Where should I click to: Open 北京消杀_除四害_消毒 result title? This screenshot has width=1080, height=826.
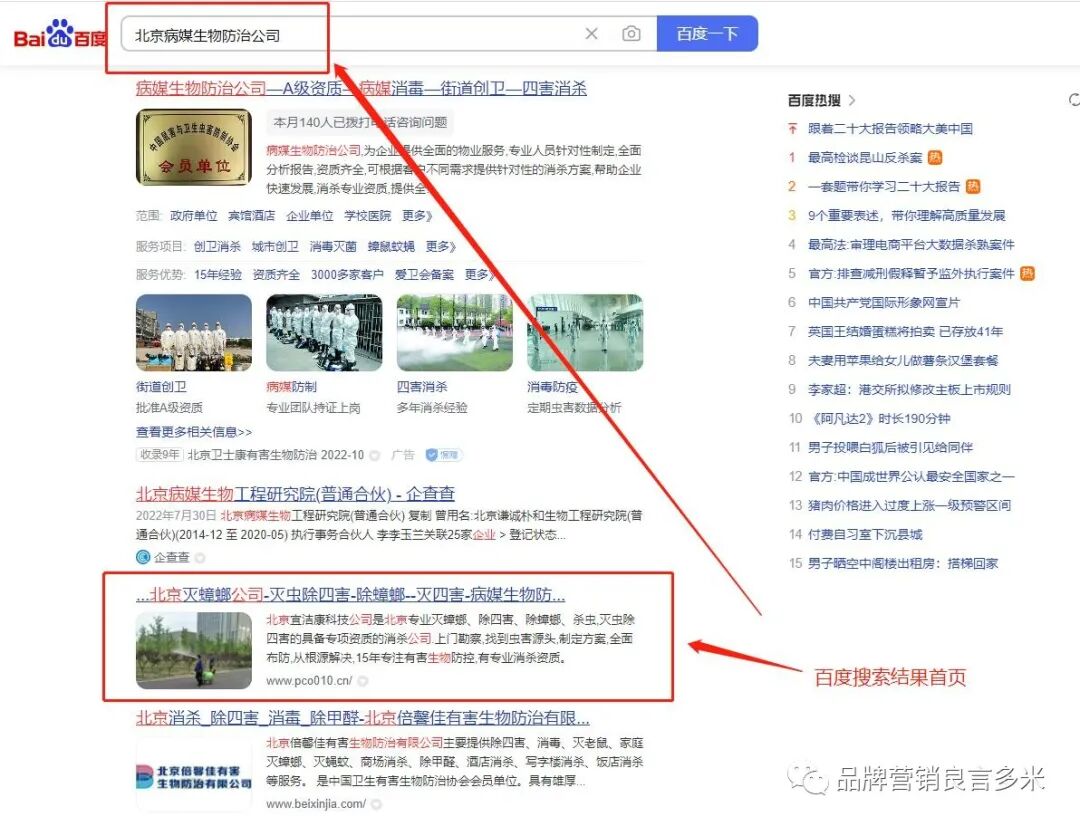point(362,718)
